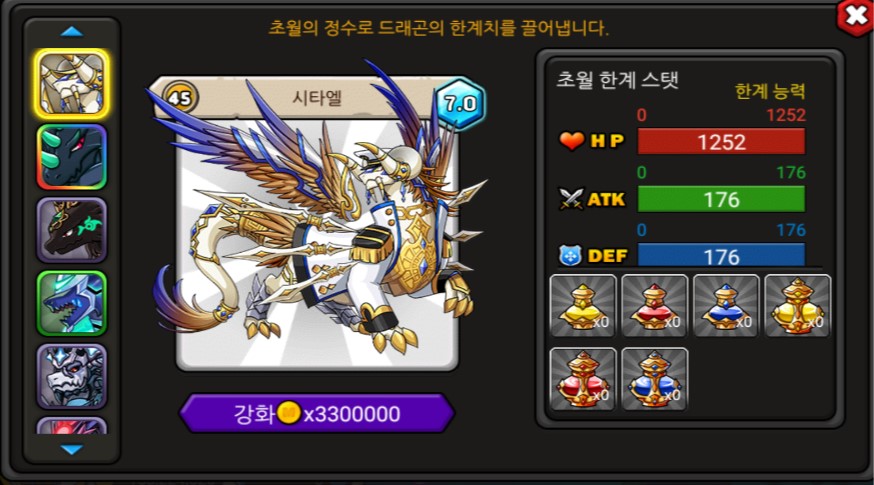The width and height of the screenshot is (874, 485).
Task: Click the blue DEF bar showing 176
Action: pyautogui.click(x=721, y=255)
